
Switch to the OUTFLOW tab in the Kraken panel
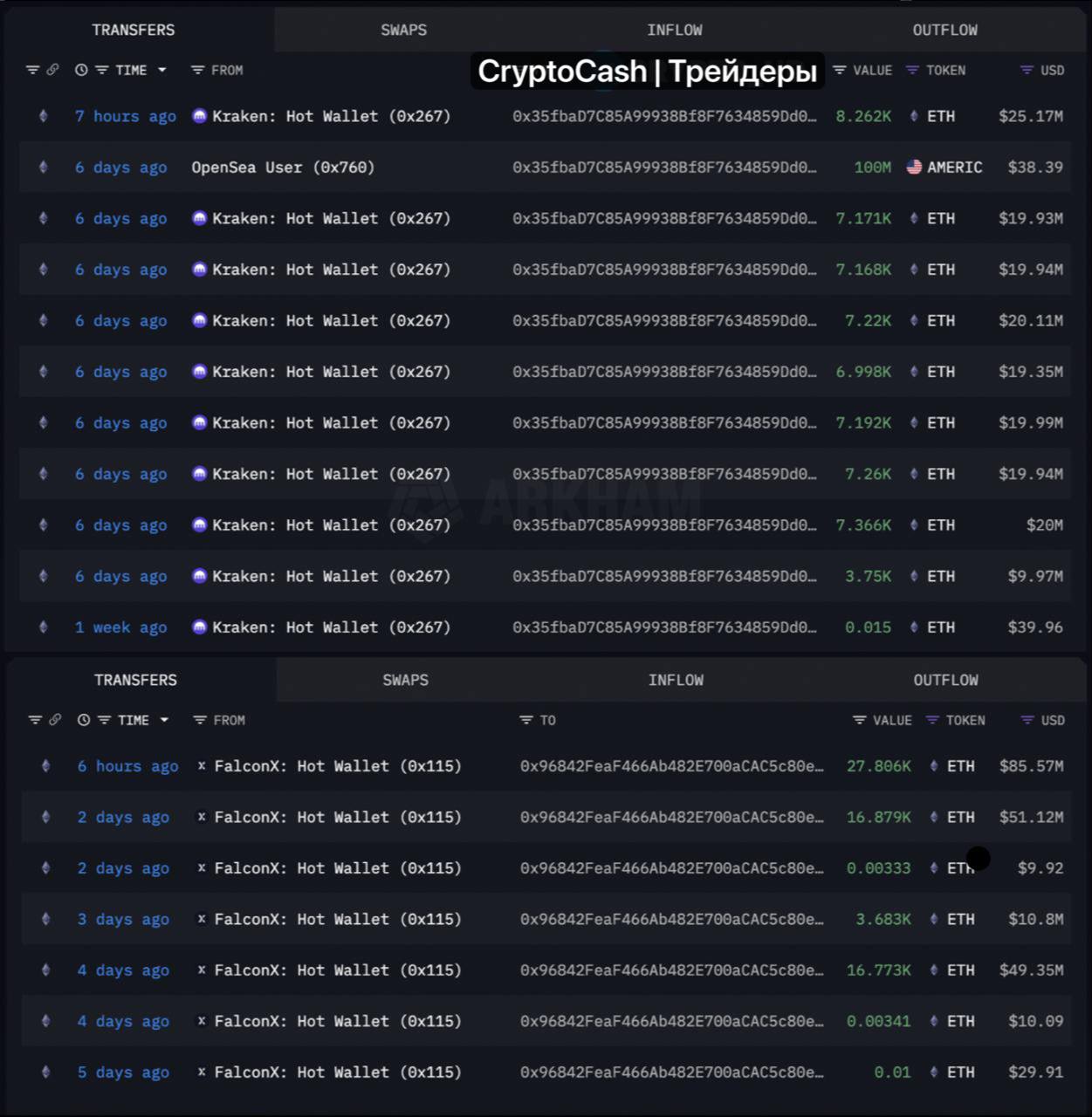tap(945, 30)
